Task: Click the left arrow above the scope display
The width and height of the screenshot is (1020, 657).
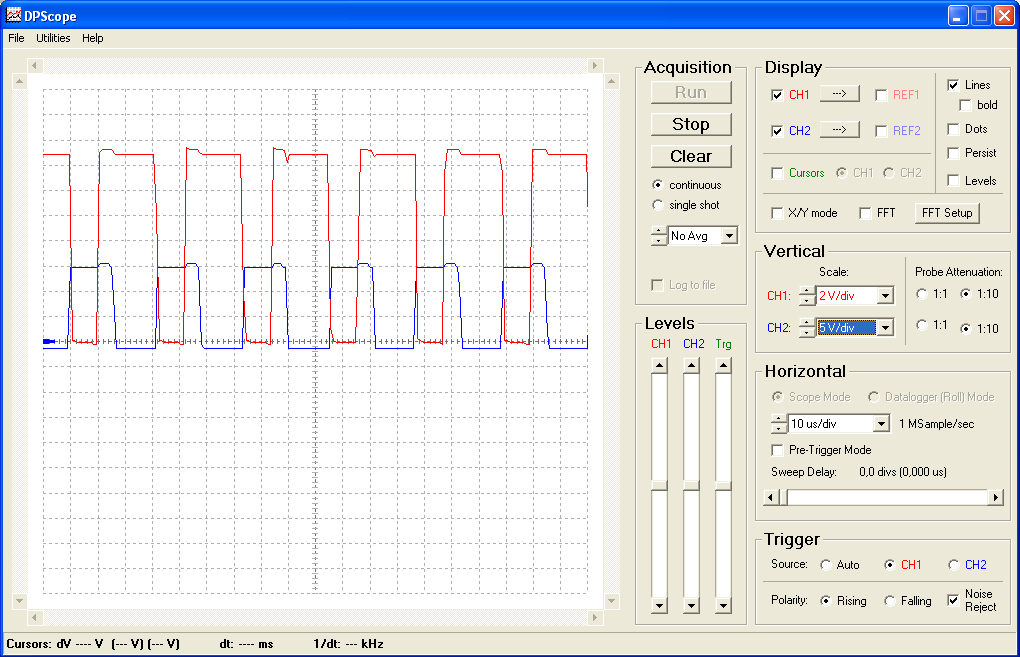Action: point(35,65)
